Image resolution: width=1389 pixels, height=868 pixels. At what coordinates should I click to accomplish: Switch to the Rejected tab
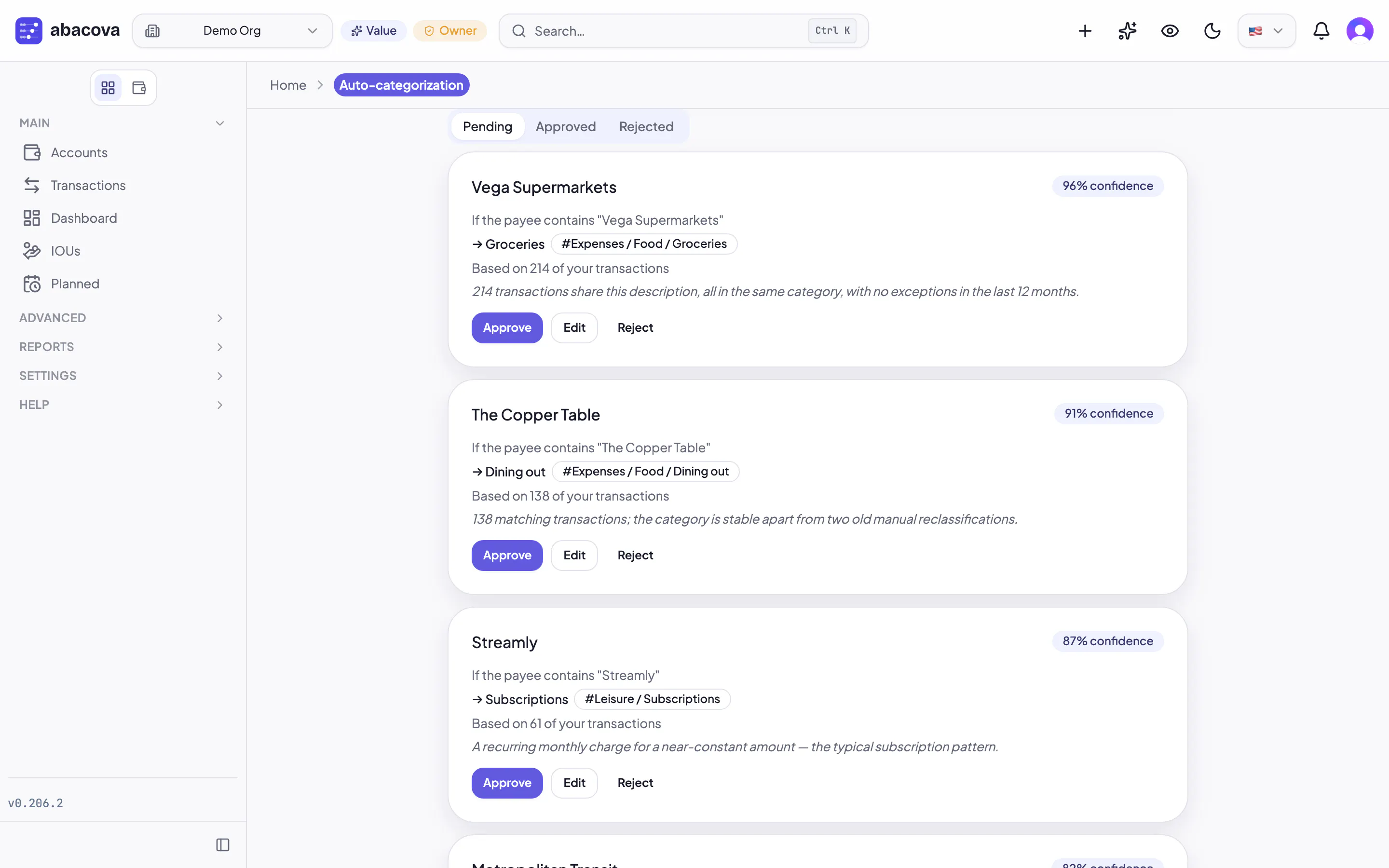(x=646, y=126)
